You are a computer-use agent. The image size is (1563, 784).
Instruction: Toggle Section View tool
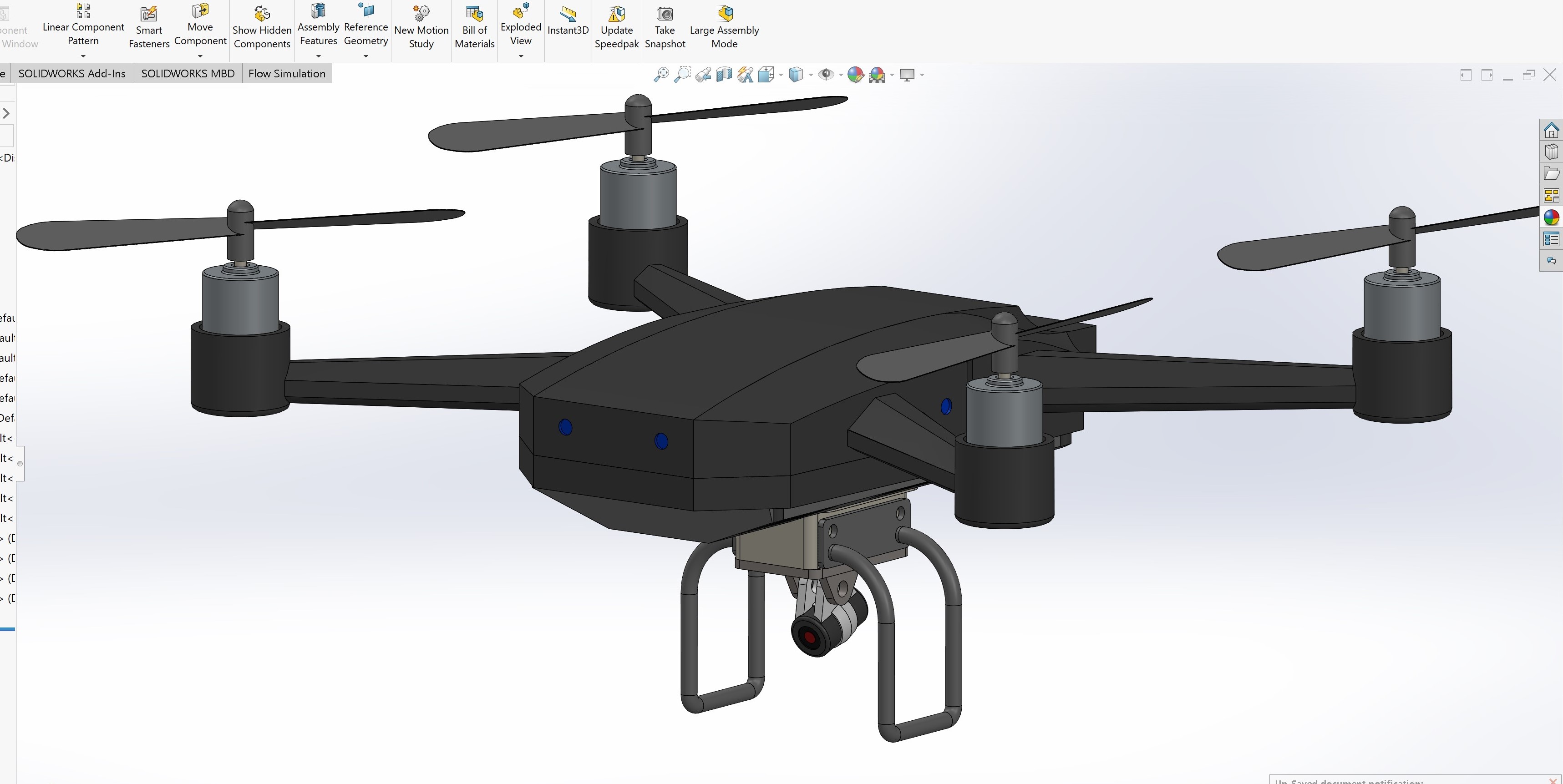click(724, 75)
